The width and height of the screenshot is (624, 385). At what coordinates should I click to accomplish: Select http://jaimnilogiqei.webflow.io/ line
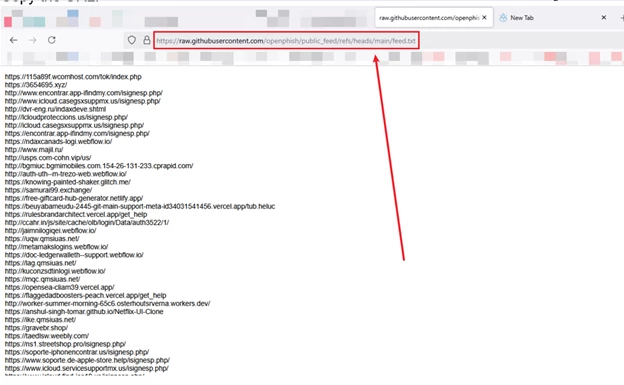(51, 231)
